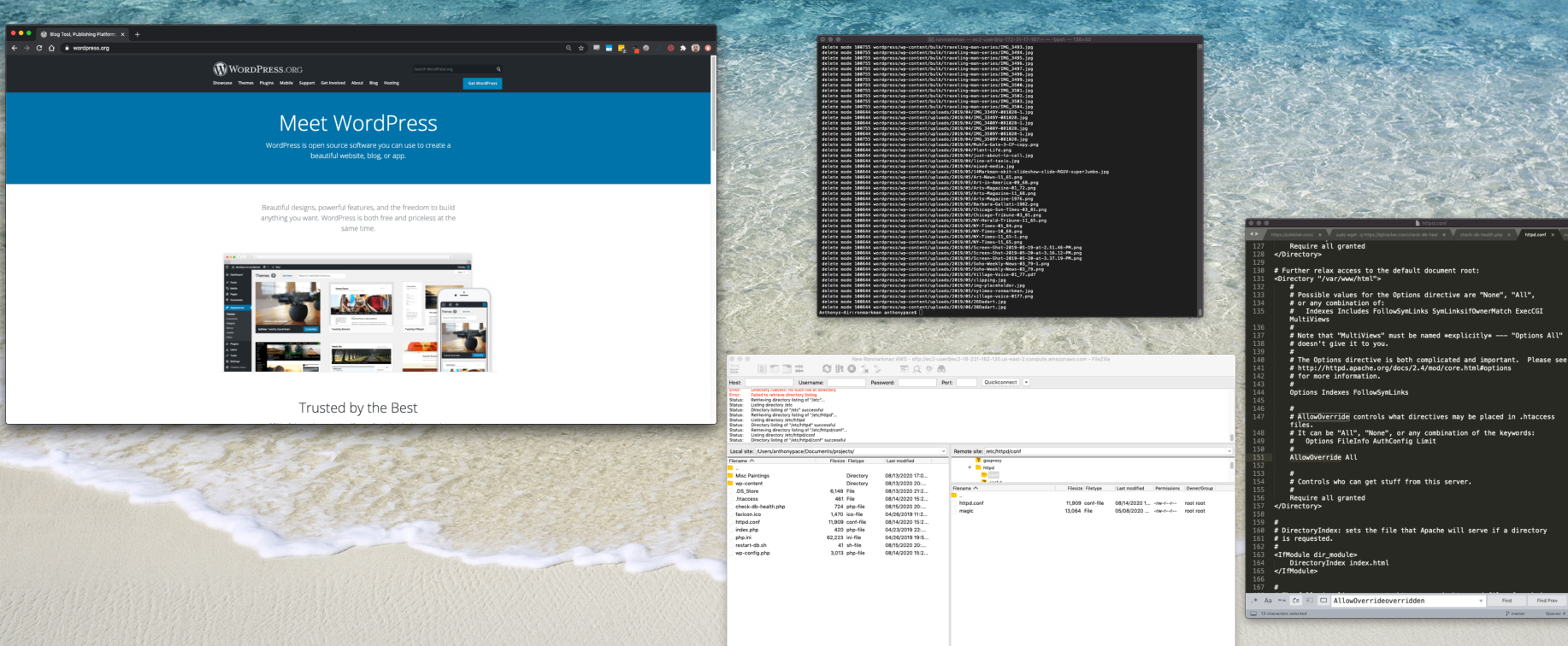Click Chrome home icon

(51, 48)
